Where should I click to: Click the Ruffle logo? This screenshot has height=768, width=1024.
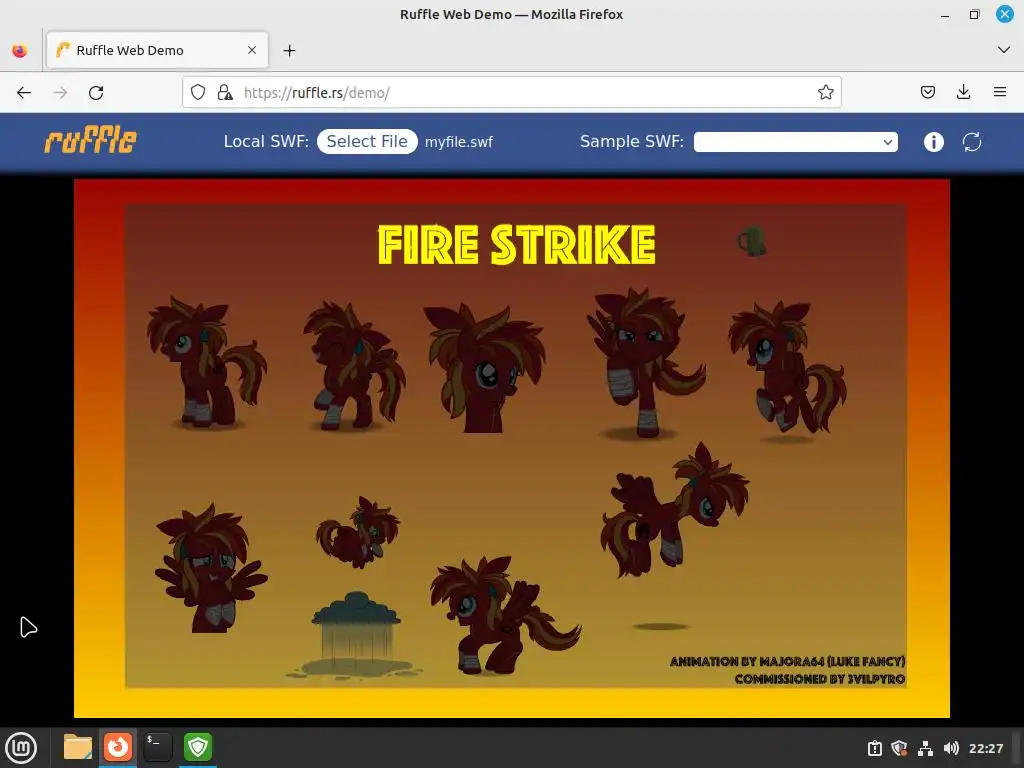pos(90,140)
